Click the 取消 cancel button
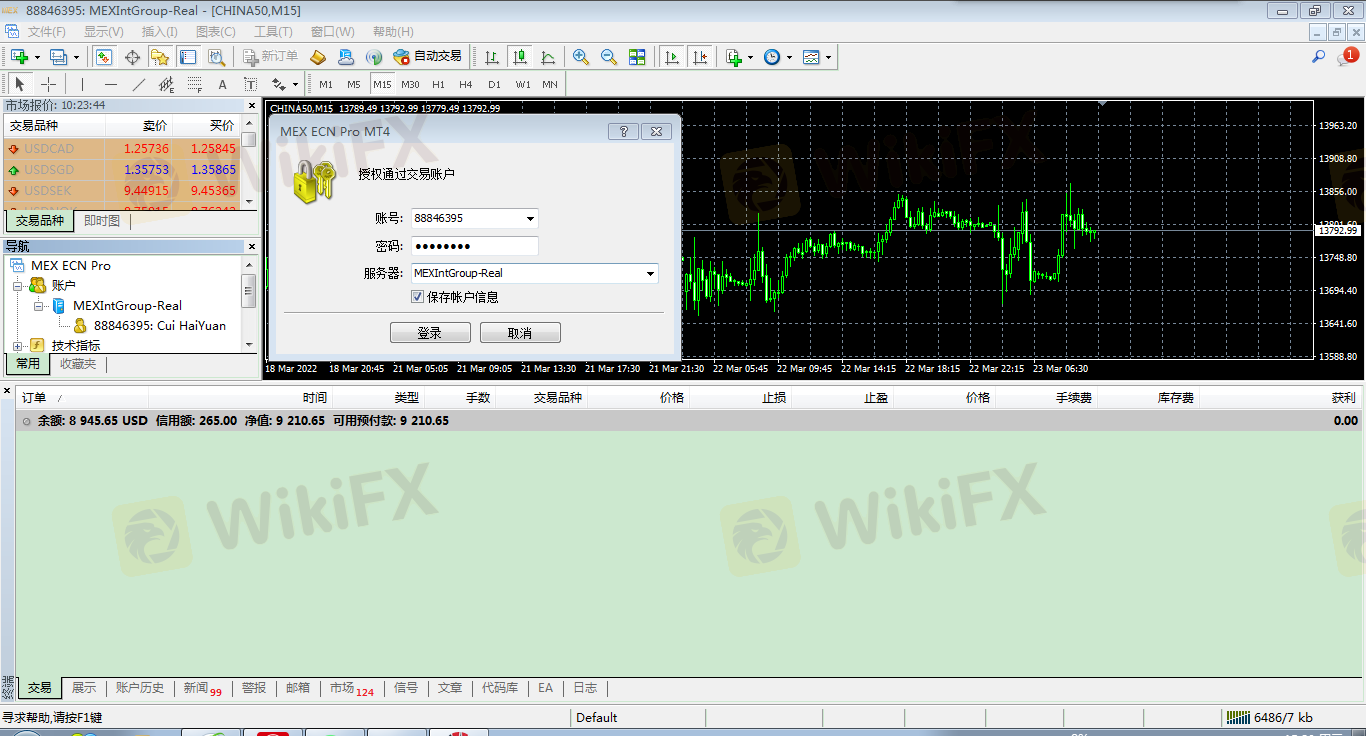The height and width of the screenshot is (736, 1366). [x=520, y=333]
